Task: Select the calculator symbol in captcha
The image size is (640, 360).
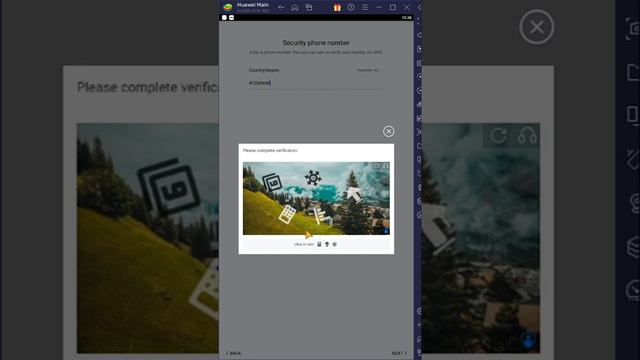Action: point(287,214)
